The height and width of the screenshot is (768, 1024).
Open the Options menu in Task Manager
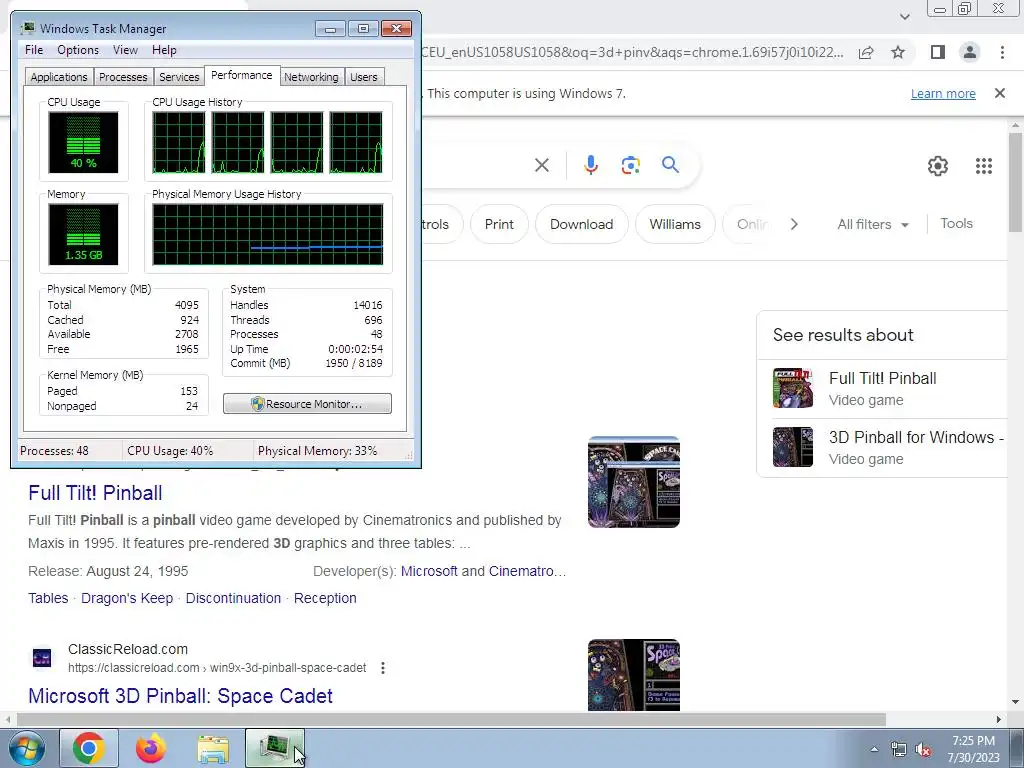pos(78,50)
